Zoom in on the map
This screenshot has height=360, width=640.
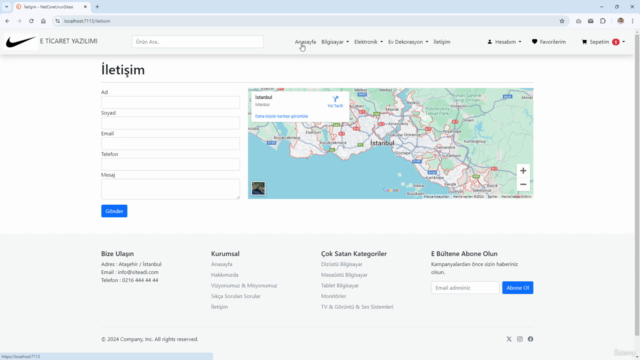pos(523,171)
